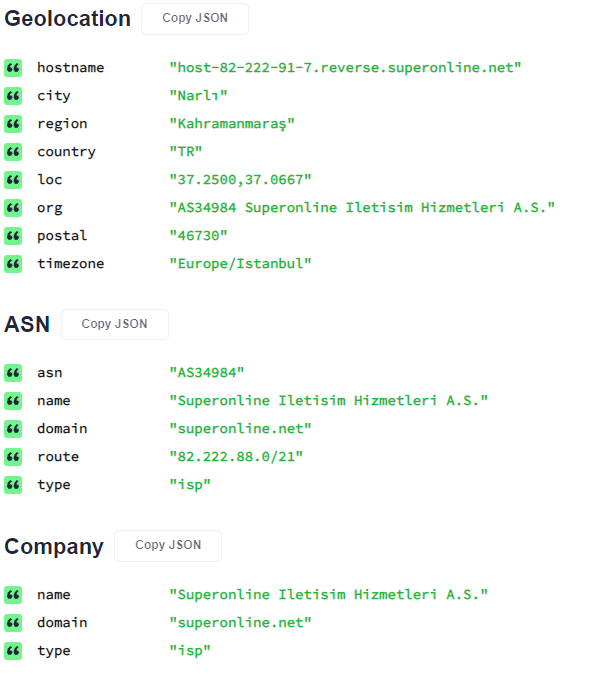
Task: Copy the ASN section JSON
Action: 115,324
